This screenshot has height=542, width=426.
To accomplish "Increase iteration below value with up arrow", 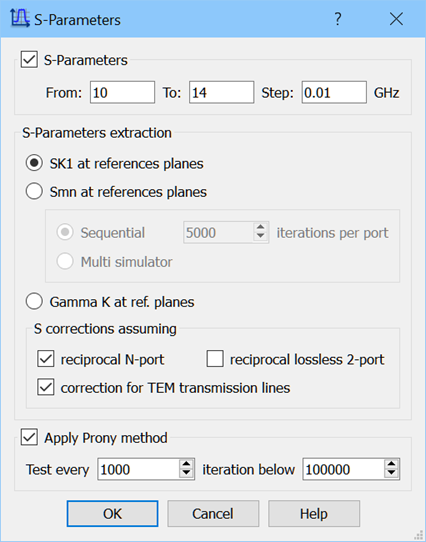I will coord(391,464).
